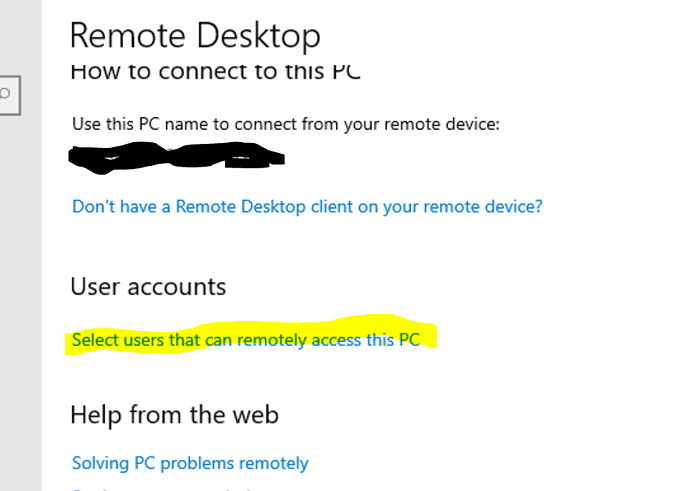Click the "How to connect to this PC" heading
This screenshot has width=690, height=491.
click(x=215, y=72)
